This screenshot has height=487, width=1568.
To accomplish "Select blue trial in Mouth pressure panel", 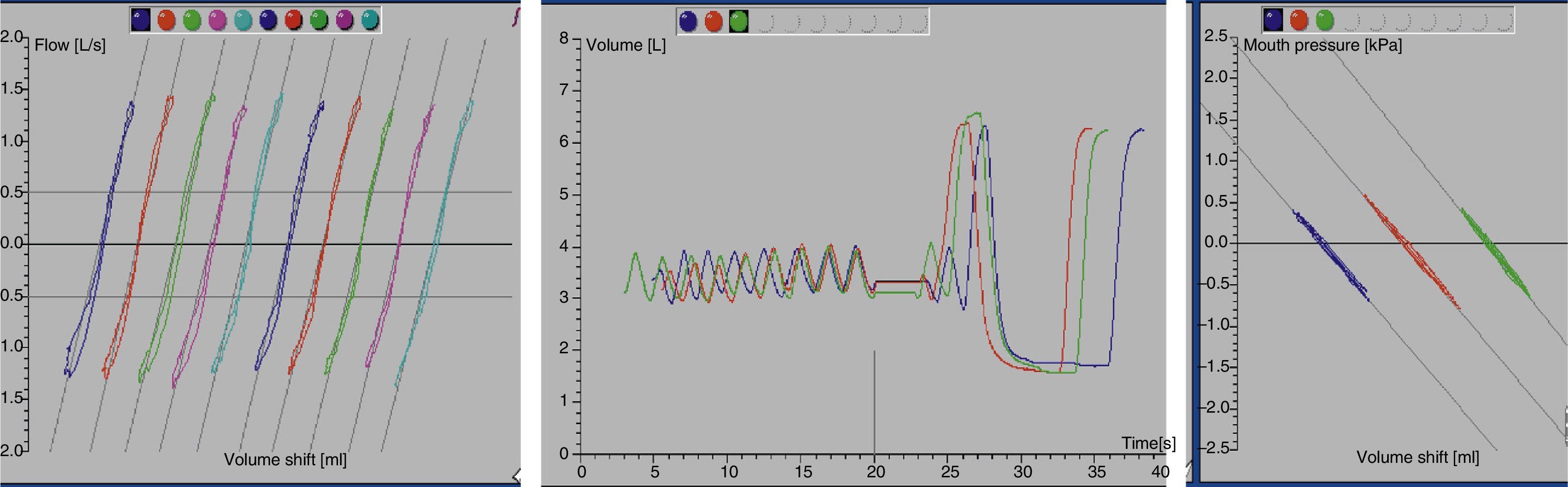I will coord(1273,20).
